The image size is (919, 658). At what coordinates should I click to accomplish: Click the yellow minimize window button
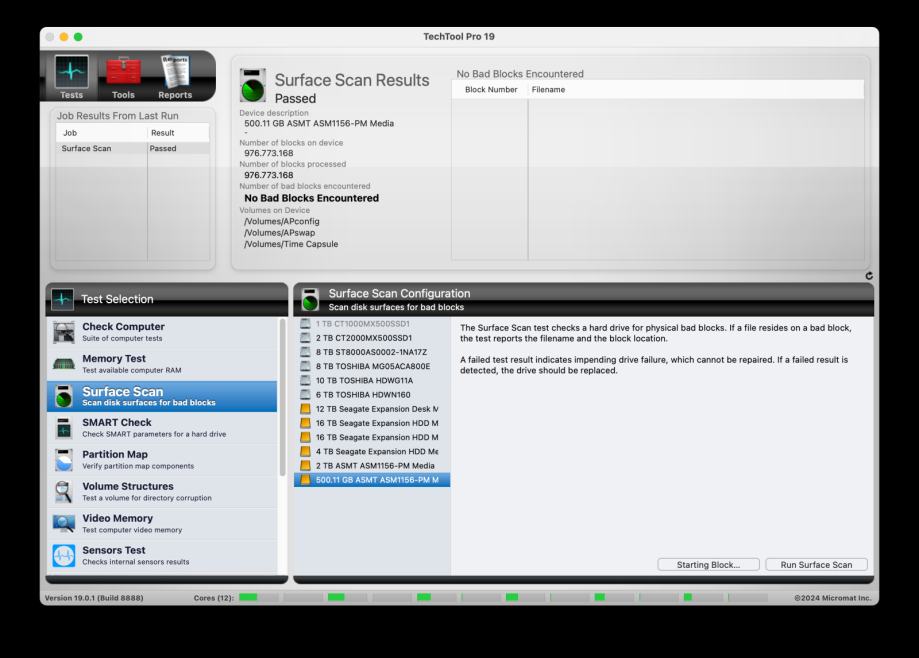64,36
